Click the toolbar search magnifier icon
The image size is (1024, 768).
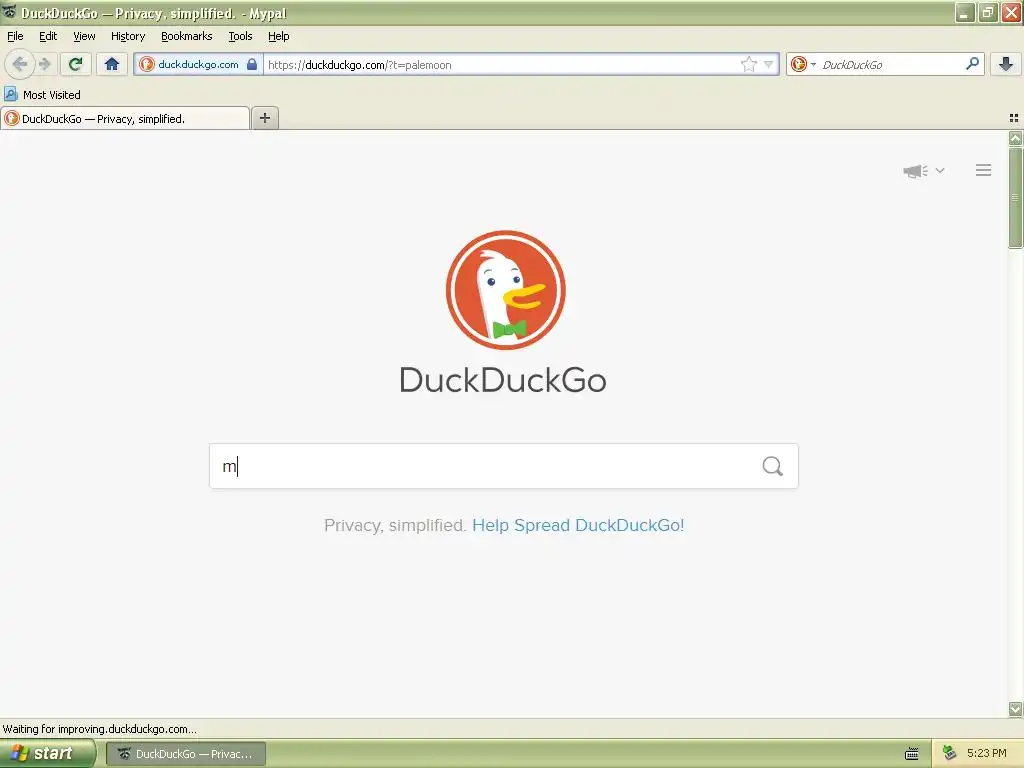(972, 63)
